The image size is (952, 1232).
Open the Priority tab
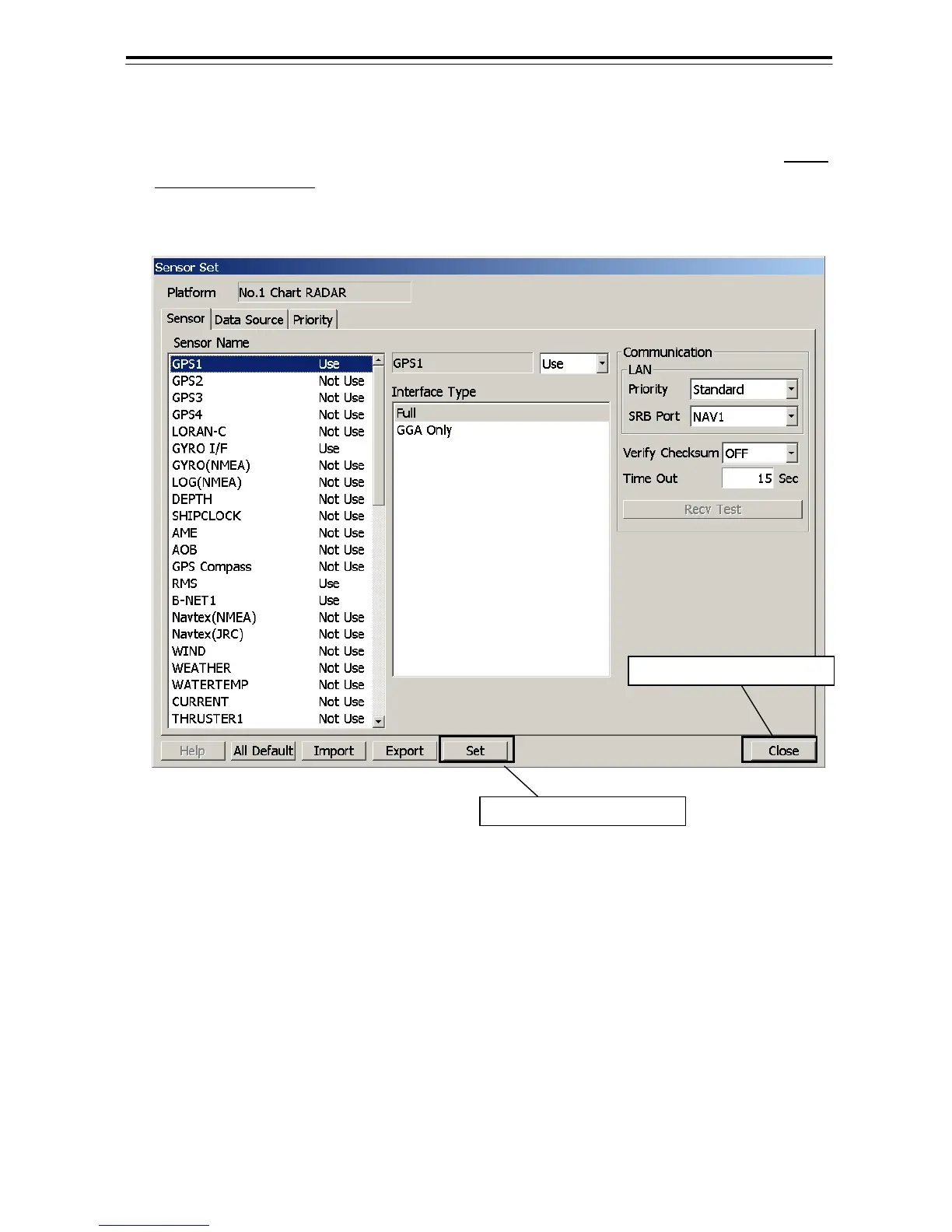[313, 320]
